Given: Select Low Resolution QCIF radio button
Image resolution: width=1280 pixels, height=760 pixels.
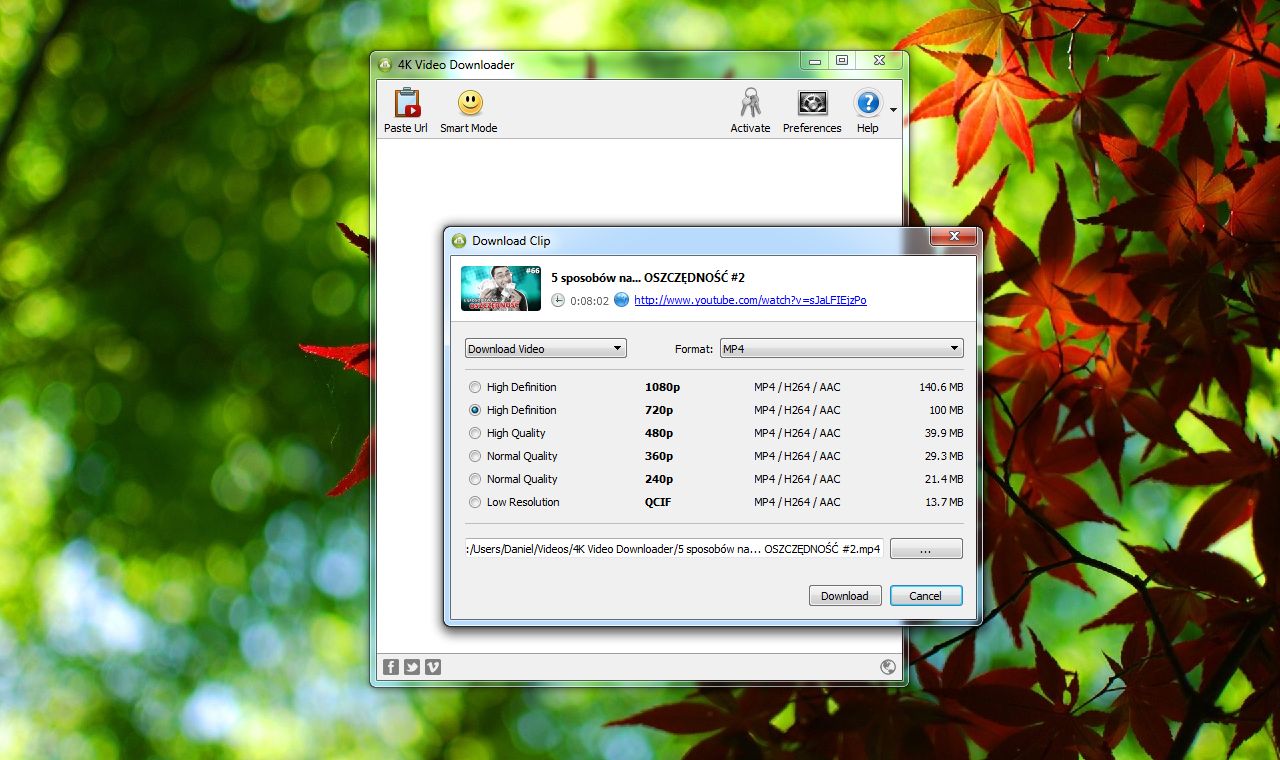Looking at the screenshot, I should point(475,502).
